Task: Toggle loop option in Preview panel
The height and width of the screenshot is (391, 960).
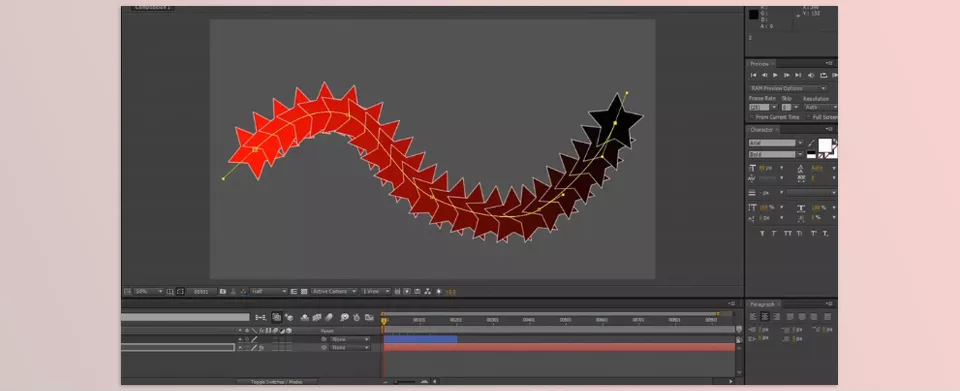Action: 823,75
